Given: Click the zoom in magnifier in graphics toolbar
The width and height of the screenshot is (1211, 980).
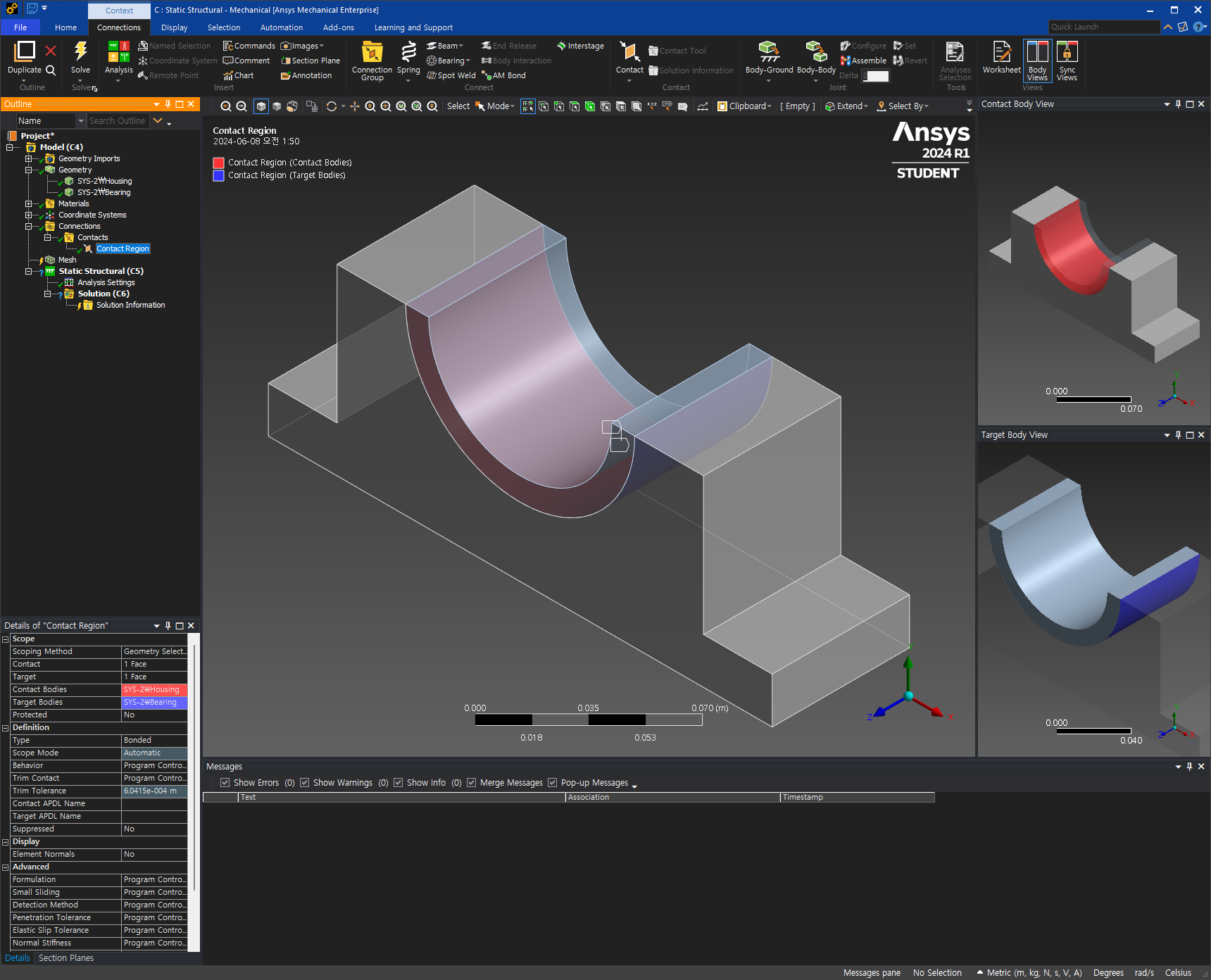Looking at the screenshot, I should tap(226, 106).
